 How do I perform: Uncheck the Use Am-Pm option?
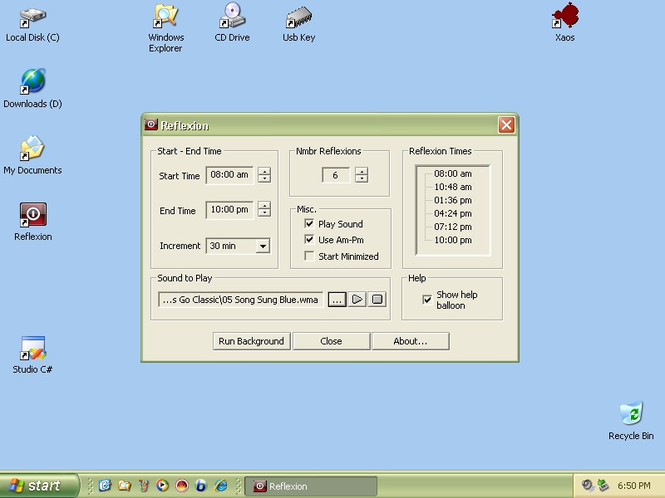coord(309,240)
